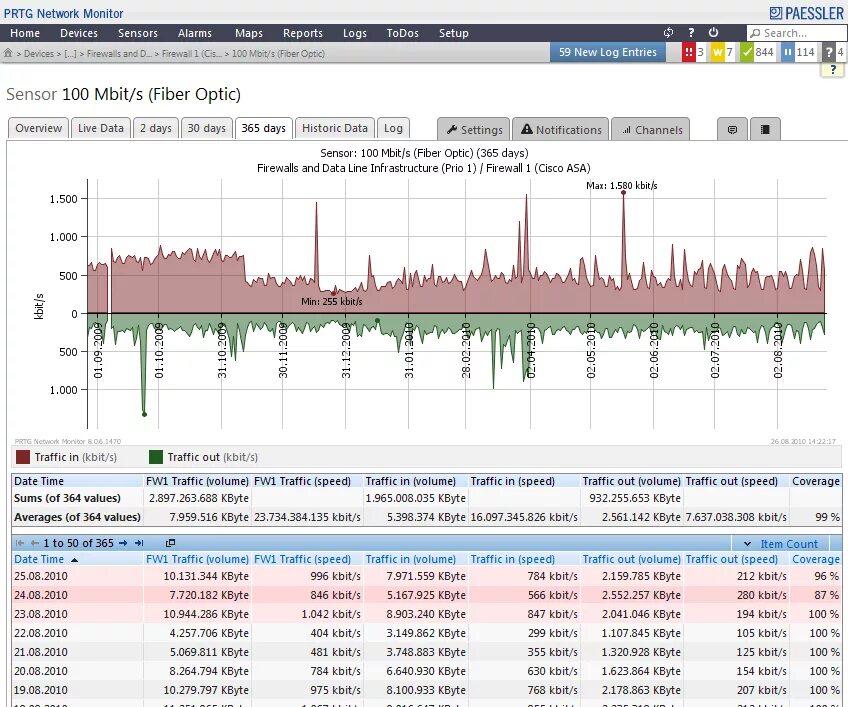The width and height of the screenshot is (848, 707).
Task: Go to next page of table results
Action: [x=123, y=543]
